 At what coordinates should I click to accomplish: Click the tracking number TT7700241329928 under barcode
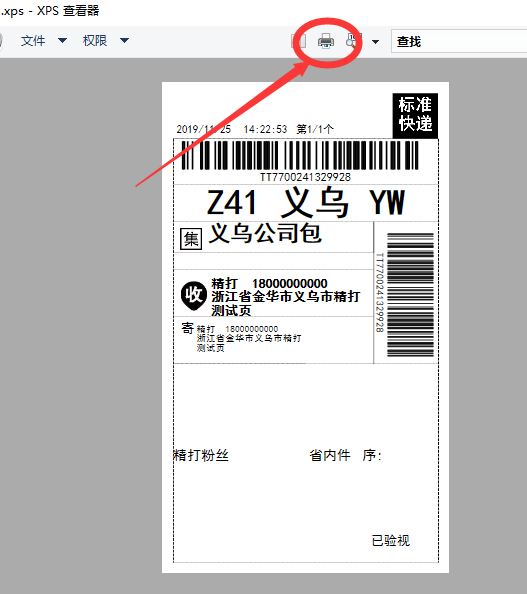point(305,177)
